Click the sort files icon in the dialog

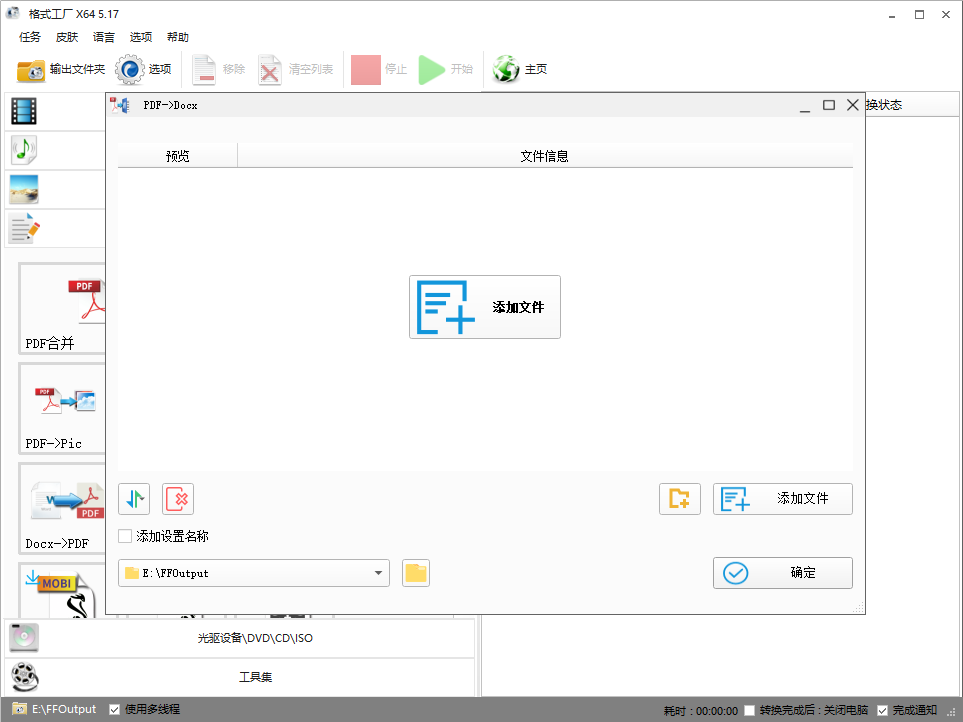click(x=134, y=498)
